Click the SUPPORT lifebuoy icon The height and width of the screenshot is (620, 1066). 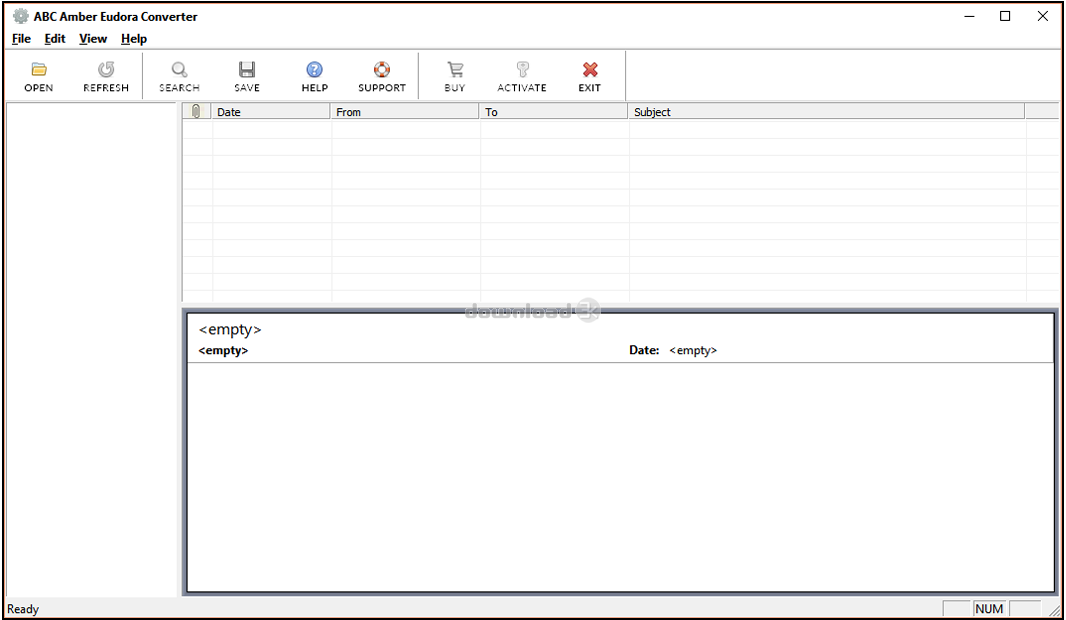(x=381, y=77)
